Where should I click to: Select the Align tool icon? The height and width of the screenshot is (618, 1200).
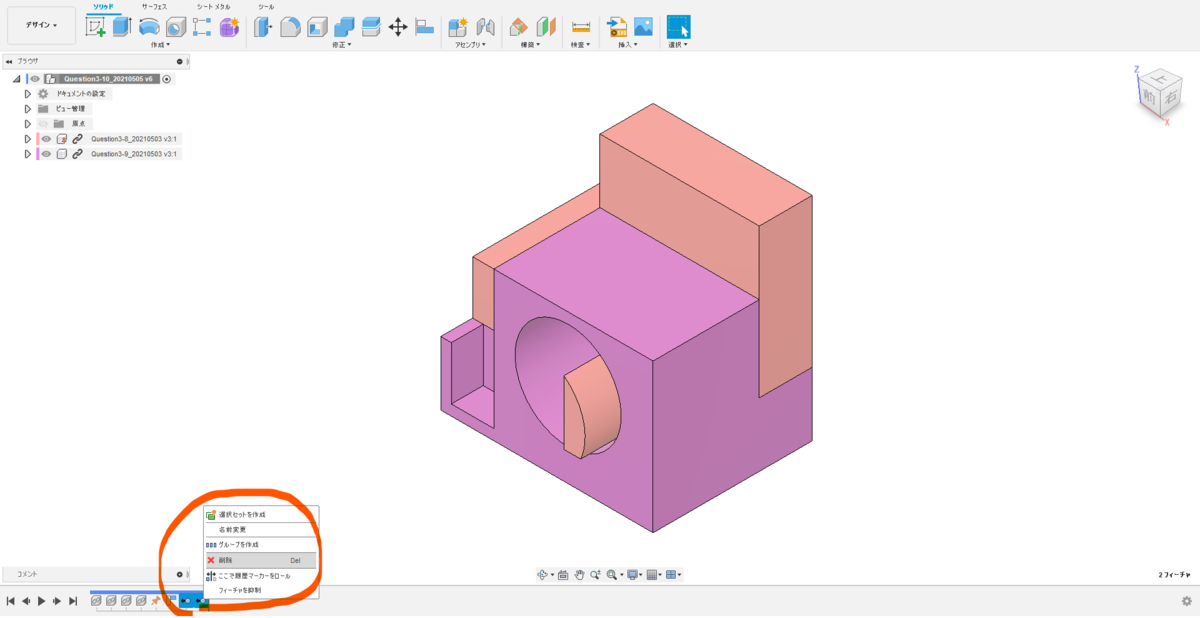[x=424, y=27]
